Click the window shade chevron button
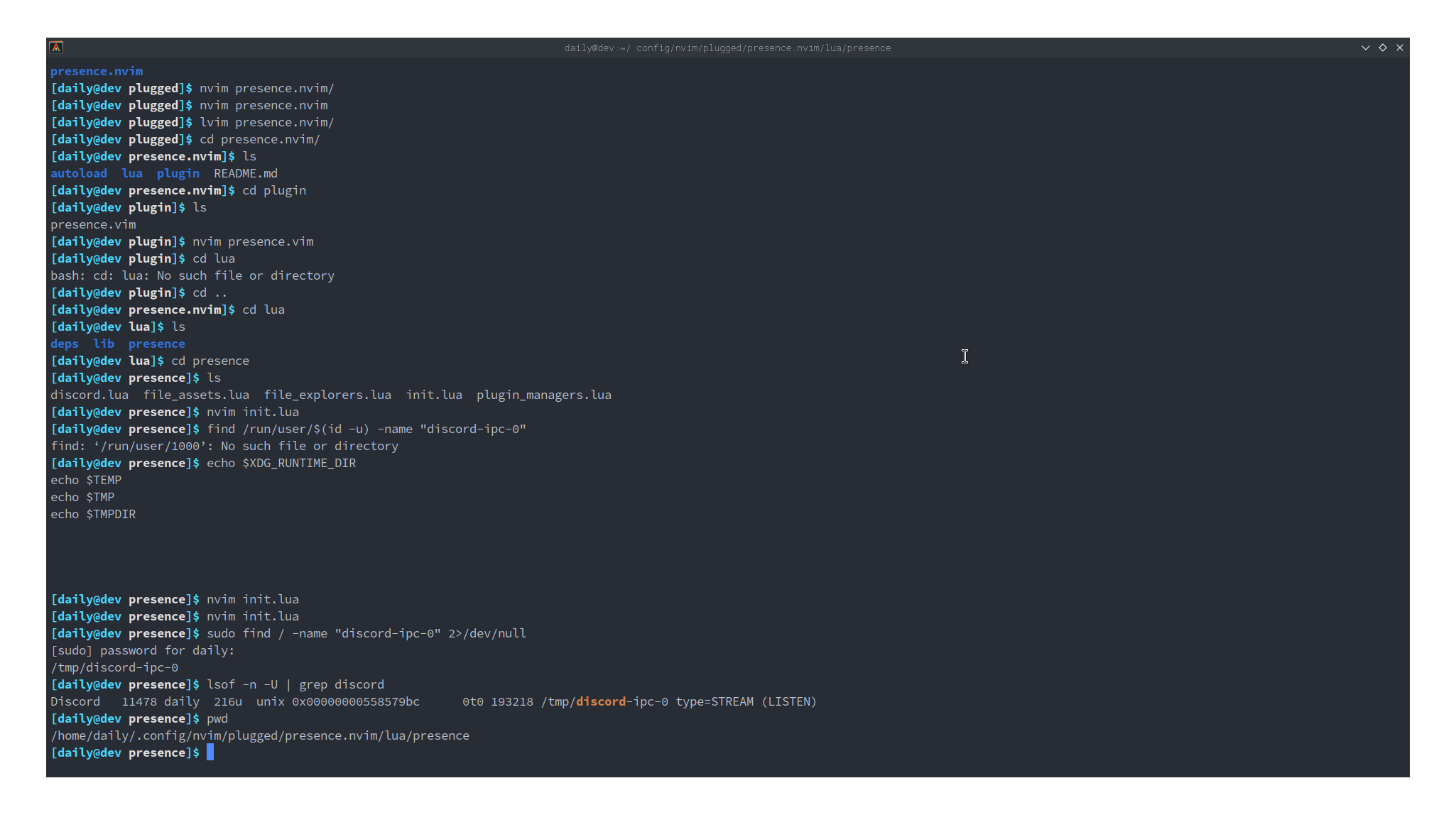 coord(1365,48)
